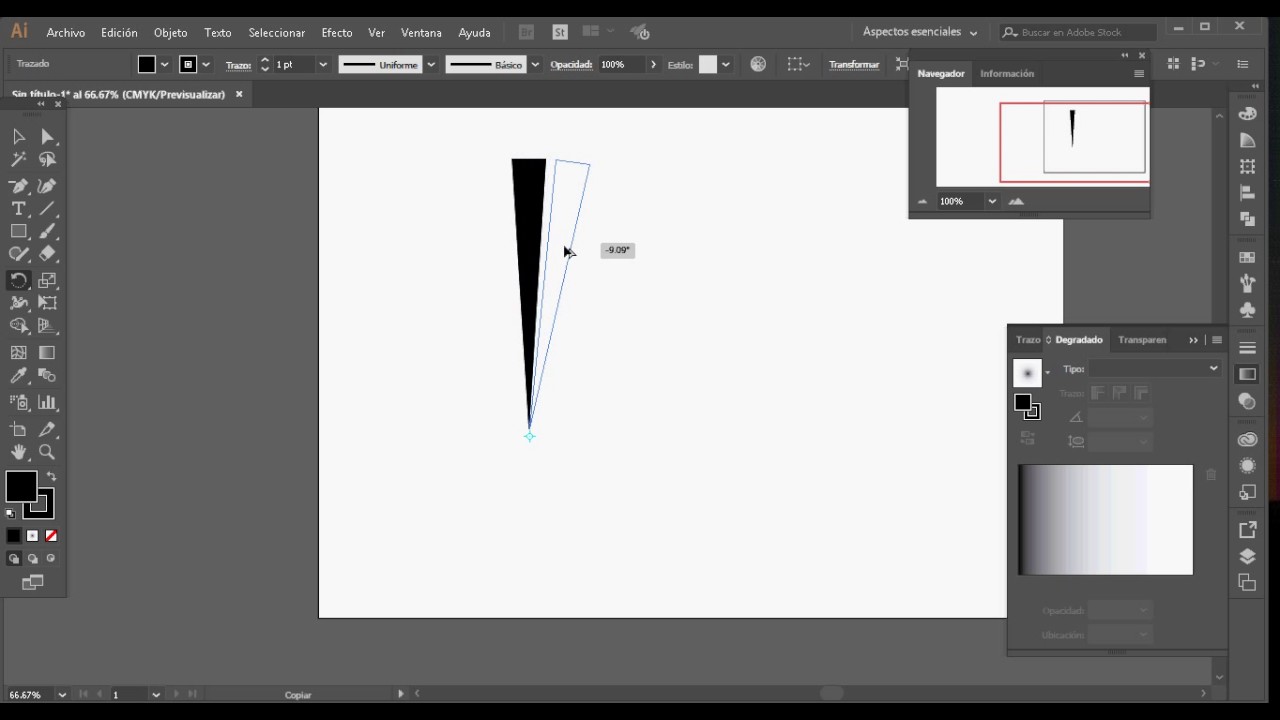Select the Line Segment tool
Viewport: 1280px width, 720px height.
[48, 209]
